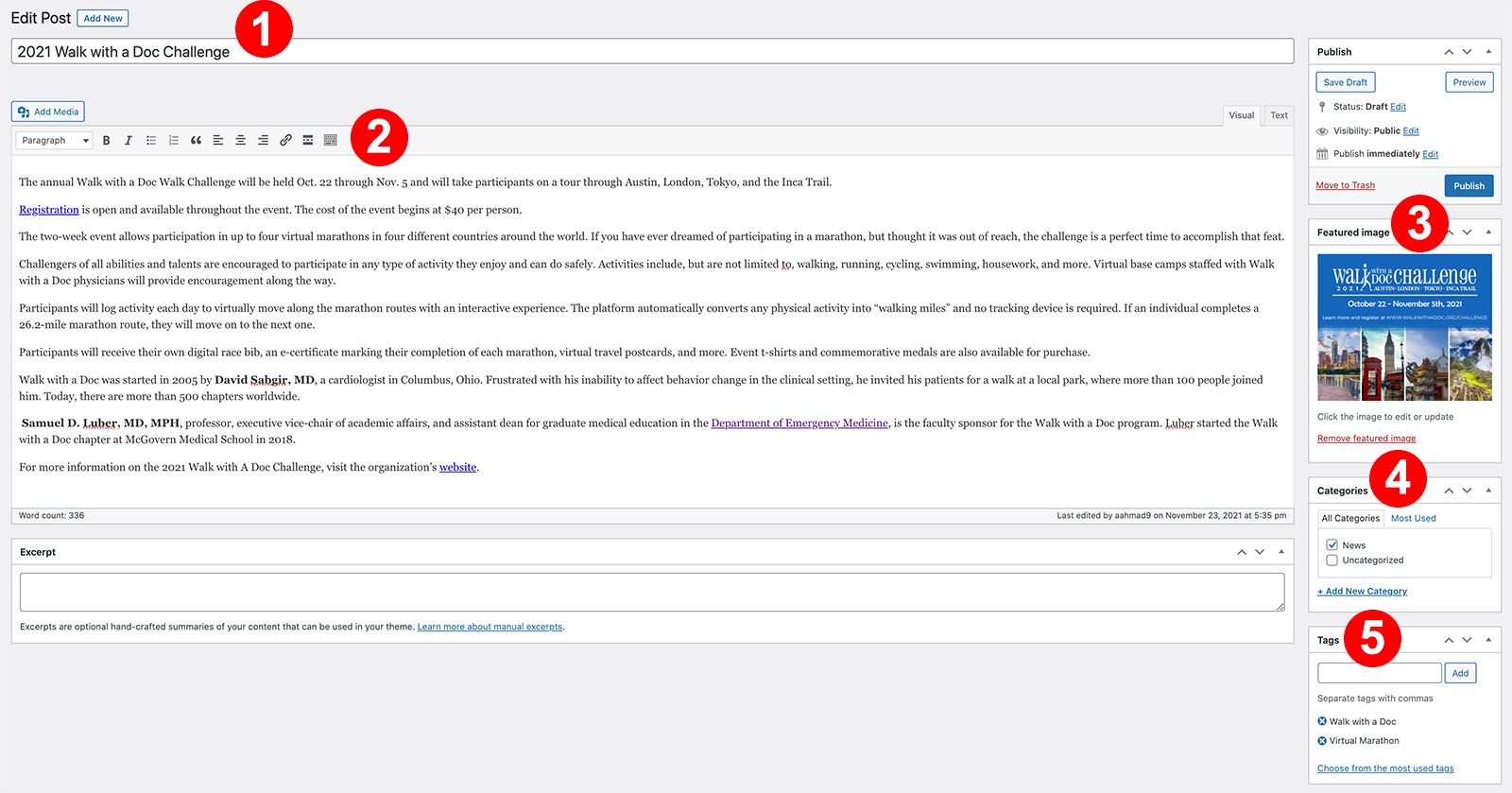Toggle the toolbar kitchen sink icon

click(x=331, y=141)
